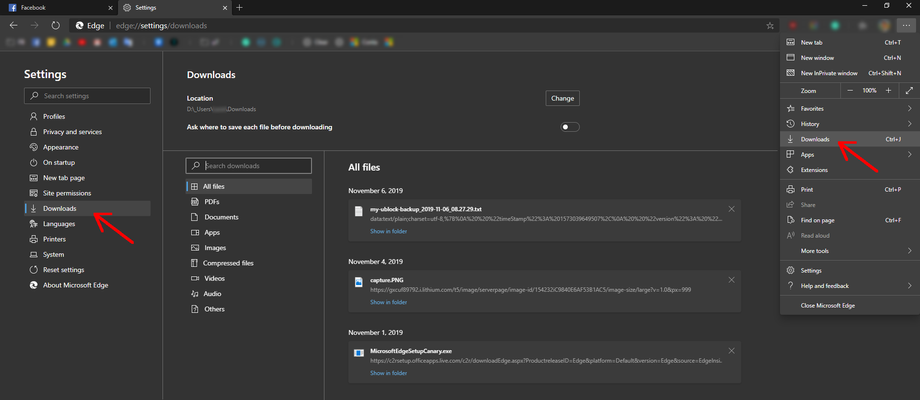Toggle Ask where to save each file
The height and width of the screenshot is (400, 920).
coord(570,127)
